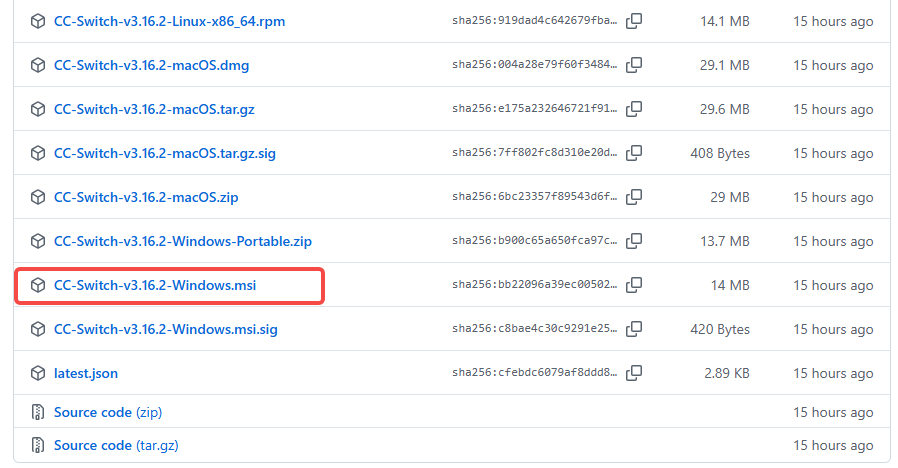The height and width of the screenshot is (468, 898).
Task: Download Source code (zip)
Action: pos(108,412)
